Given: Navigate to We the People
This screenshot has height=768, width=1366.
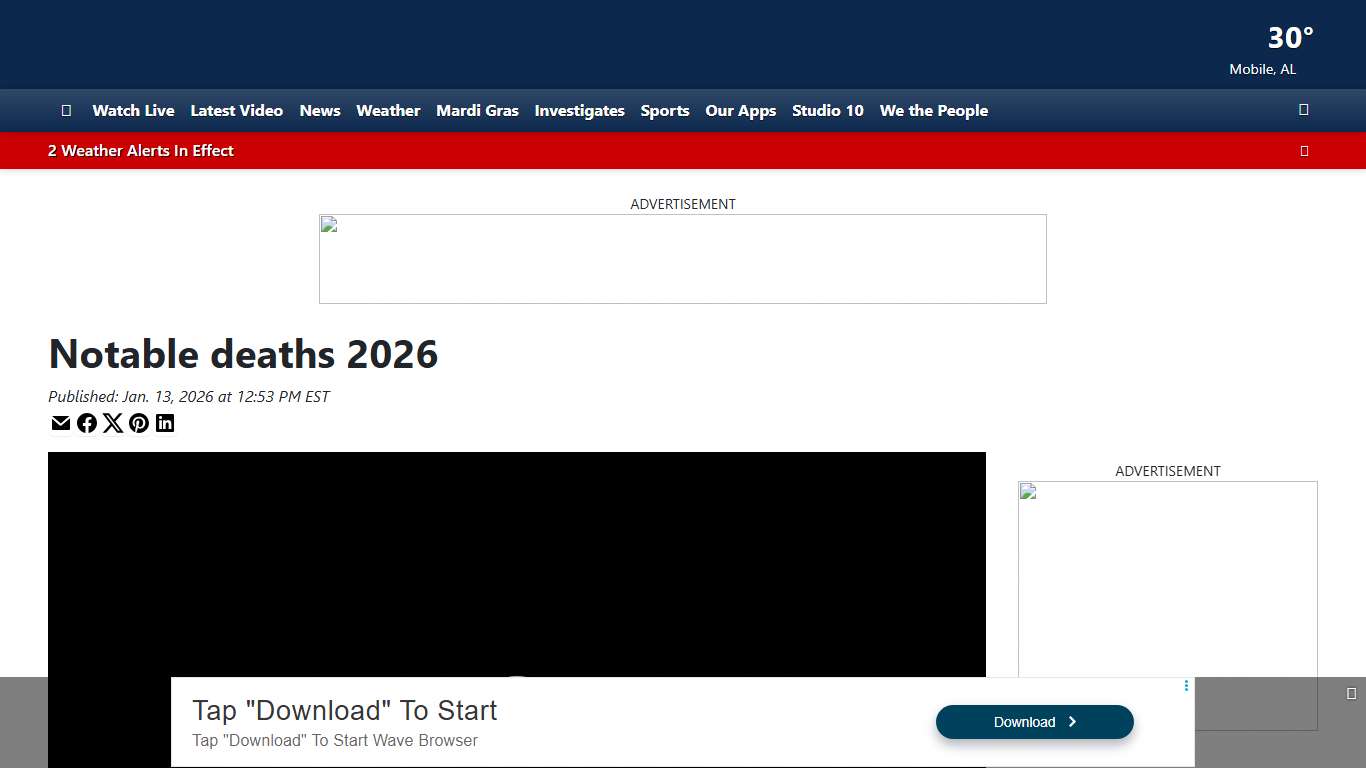Looking at the screenshot, I should pyautogui.click(x=933, y=111).
